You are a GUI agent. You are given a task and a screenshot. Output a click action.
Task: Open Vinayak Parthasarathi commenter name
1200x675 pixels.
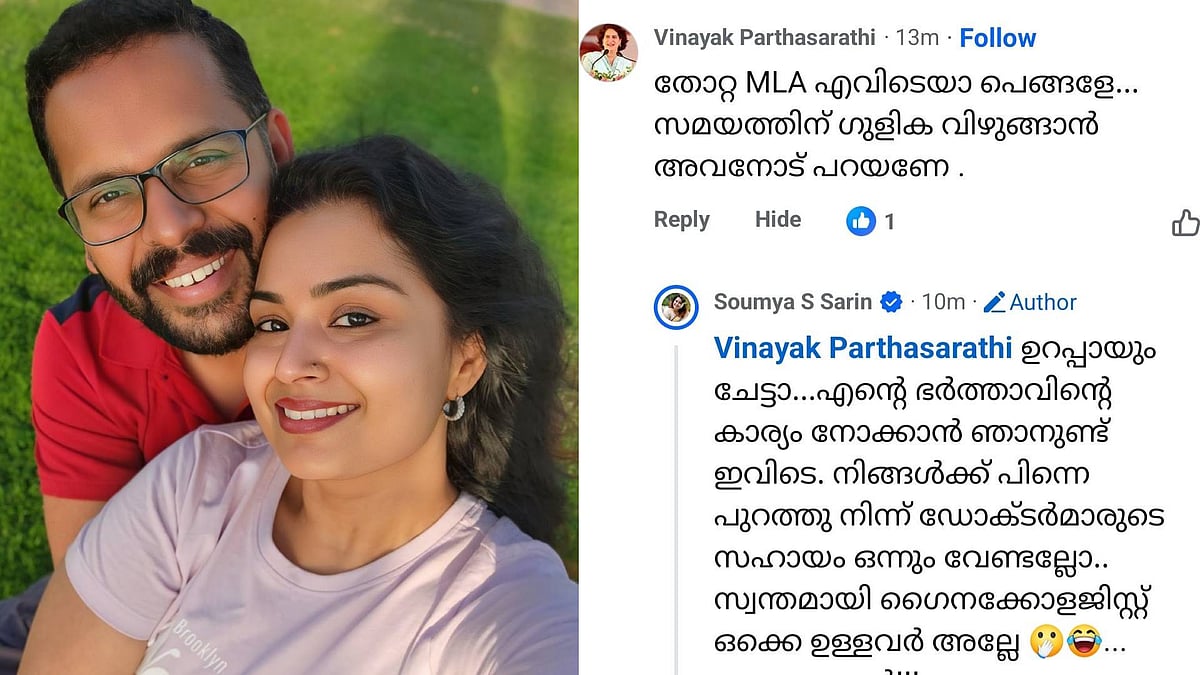pos(765,38)
